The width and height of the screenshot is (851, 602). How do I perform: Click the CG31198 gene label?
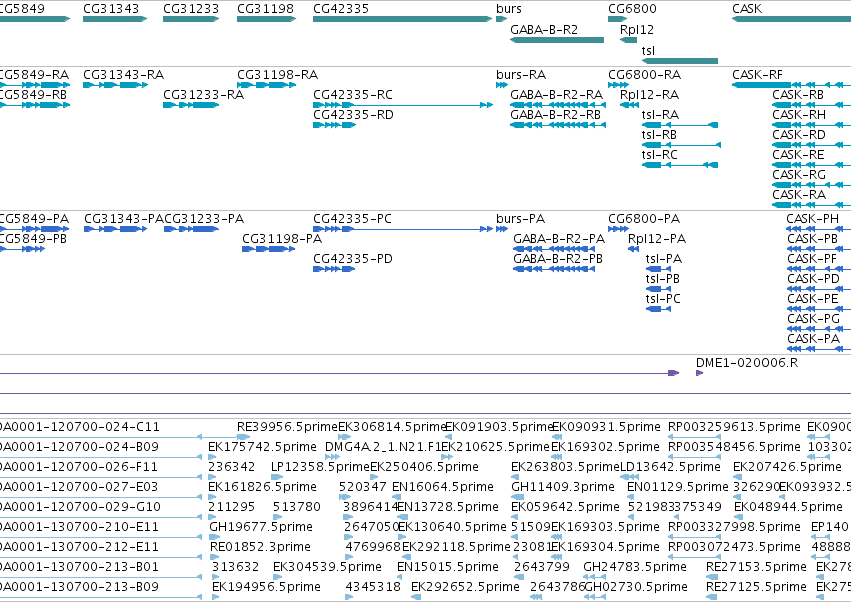(x=265, y=9)
